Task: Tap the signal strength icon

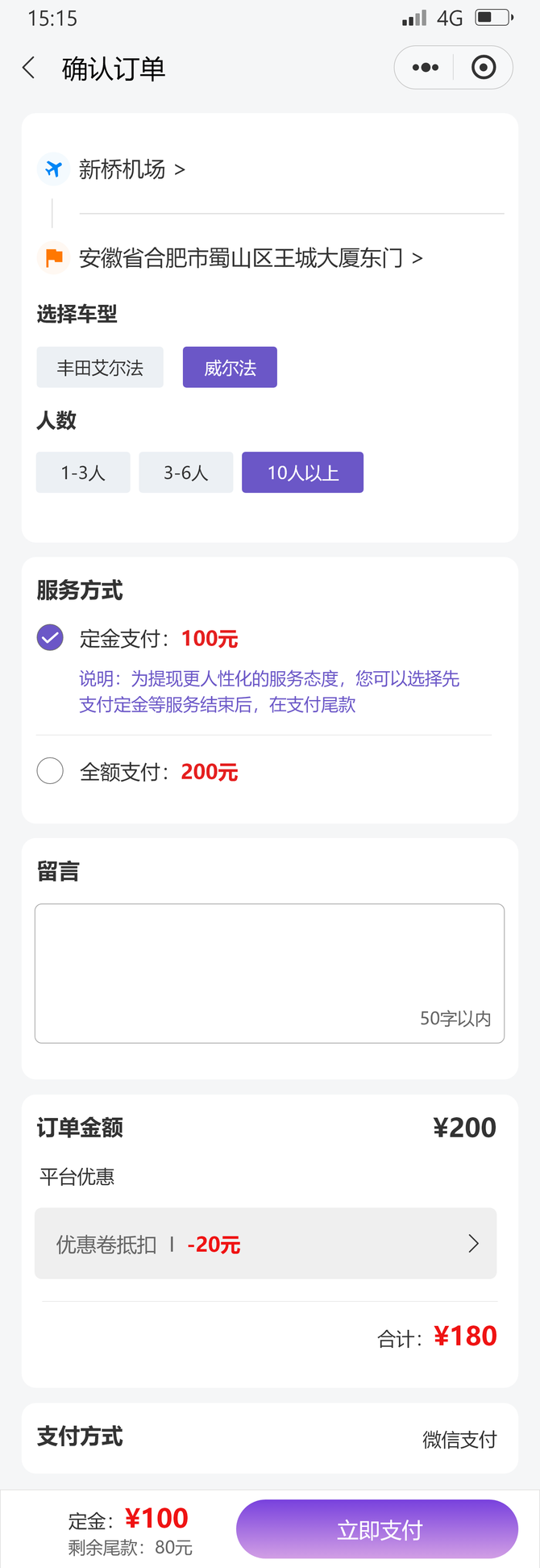Action: point(414,18)
